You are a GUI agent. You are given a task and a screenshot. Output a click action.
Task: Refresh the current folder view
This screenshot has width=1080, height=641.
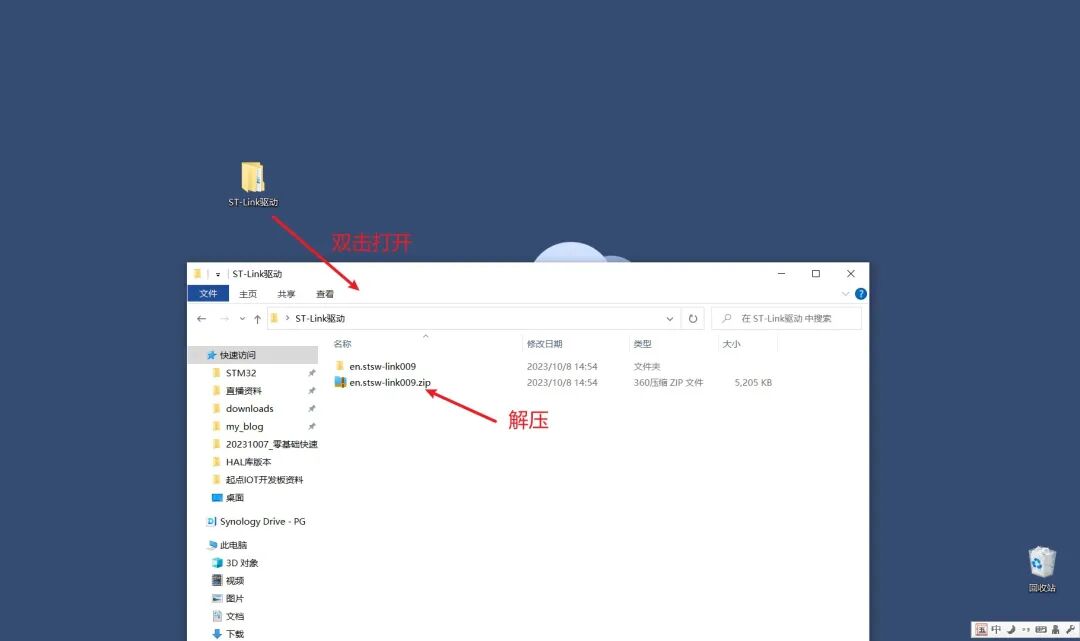[x=692, y=319]
